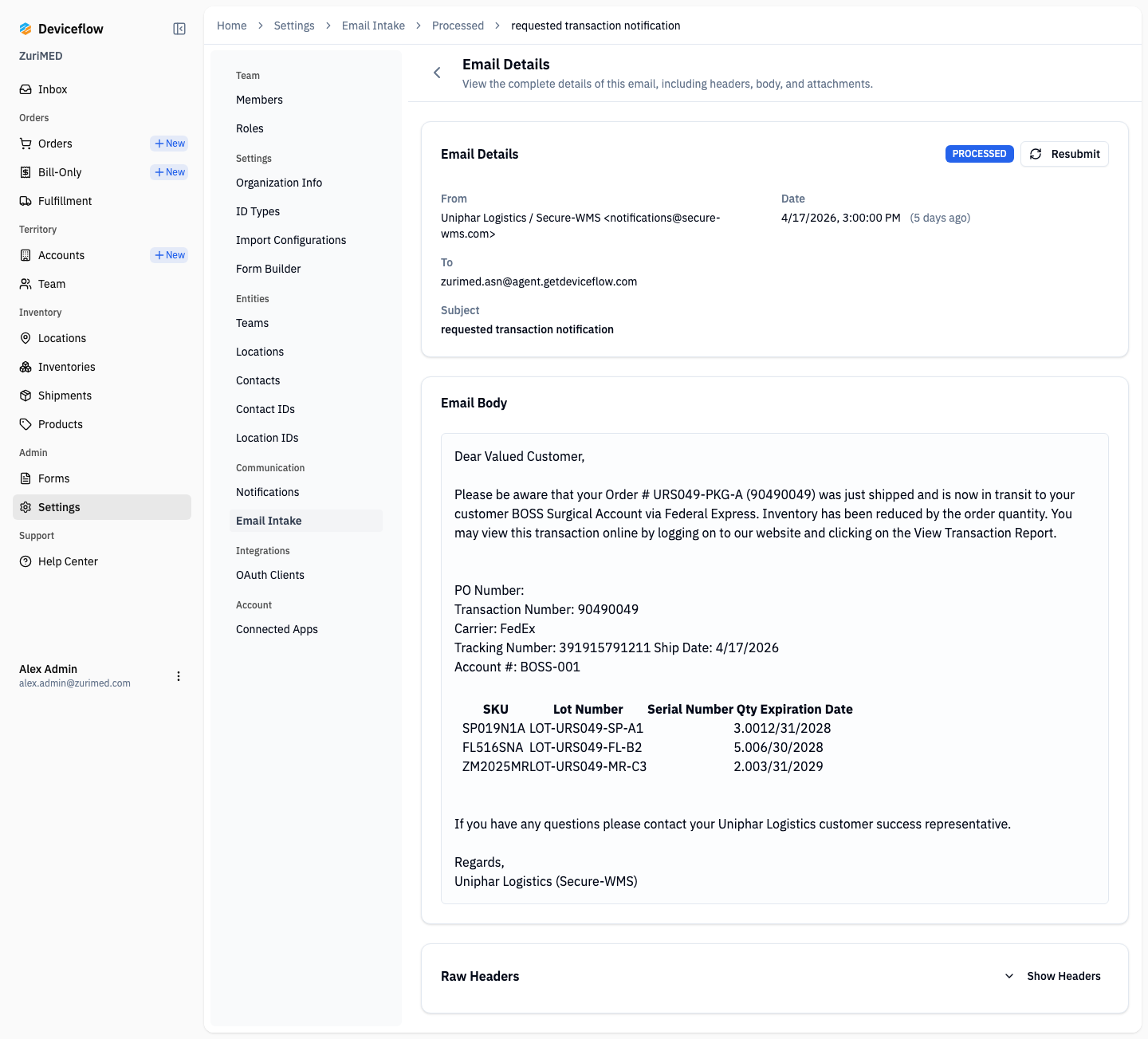Image resolution: width=1148 pixels, height=1039 pixels.
Task: Open Connected Apps settings
Action: pyautogui.click(x=306, y=629)
